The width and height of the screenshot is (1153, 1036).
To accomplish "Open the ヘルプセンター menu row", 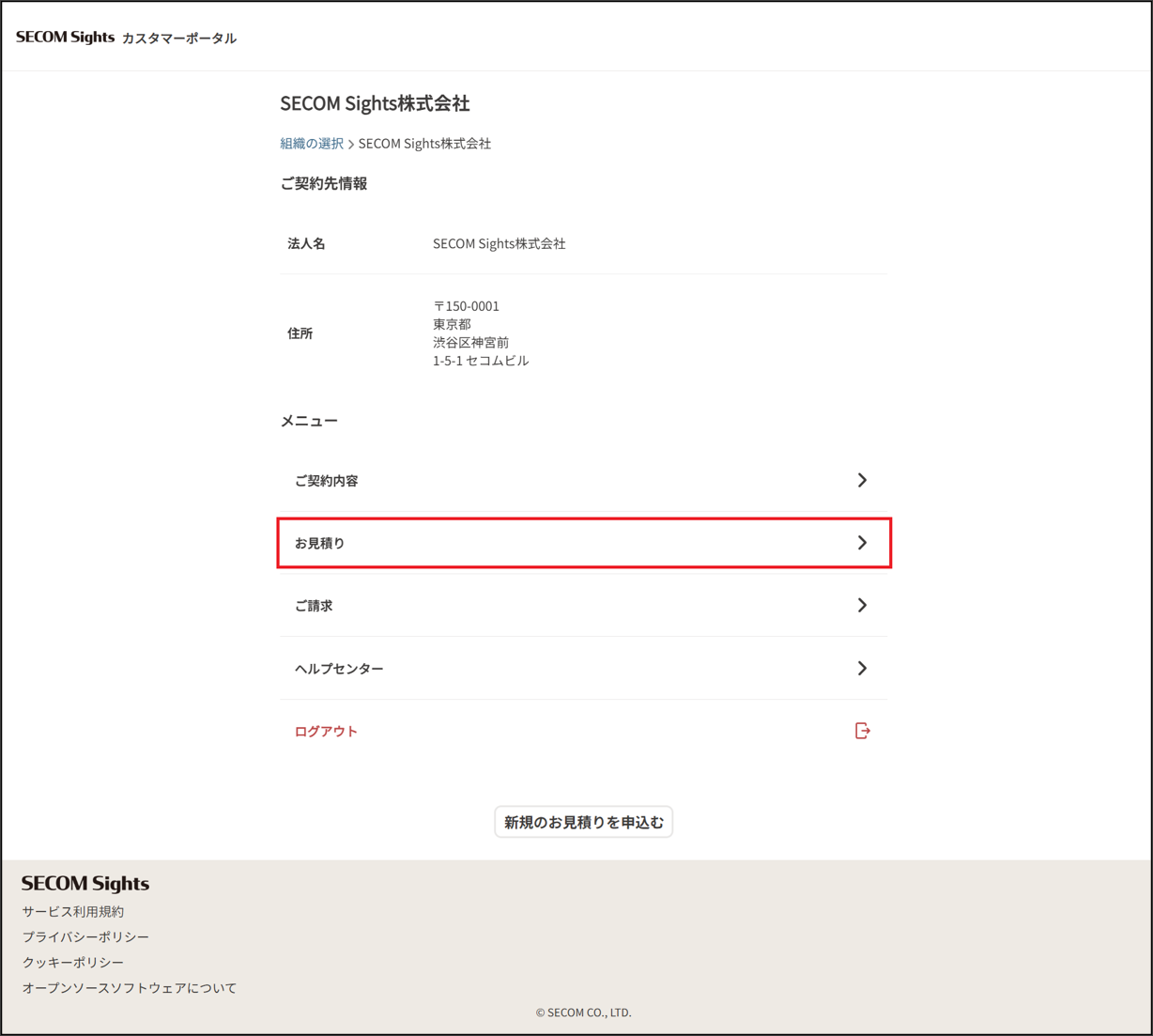I will tap(583, 669).
